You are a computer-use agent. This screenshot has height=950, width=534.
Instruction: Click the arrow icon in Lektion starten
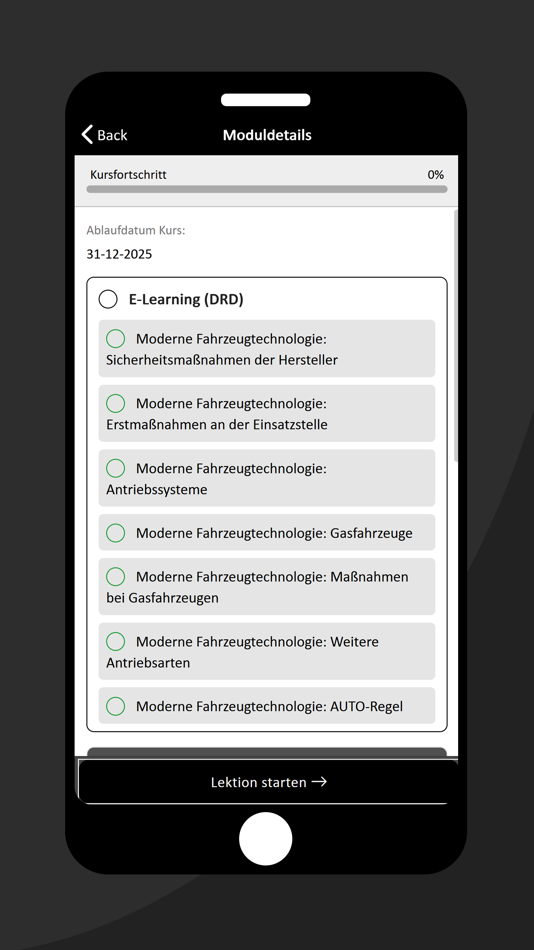[x=319, y=782]
